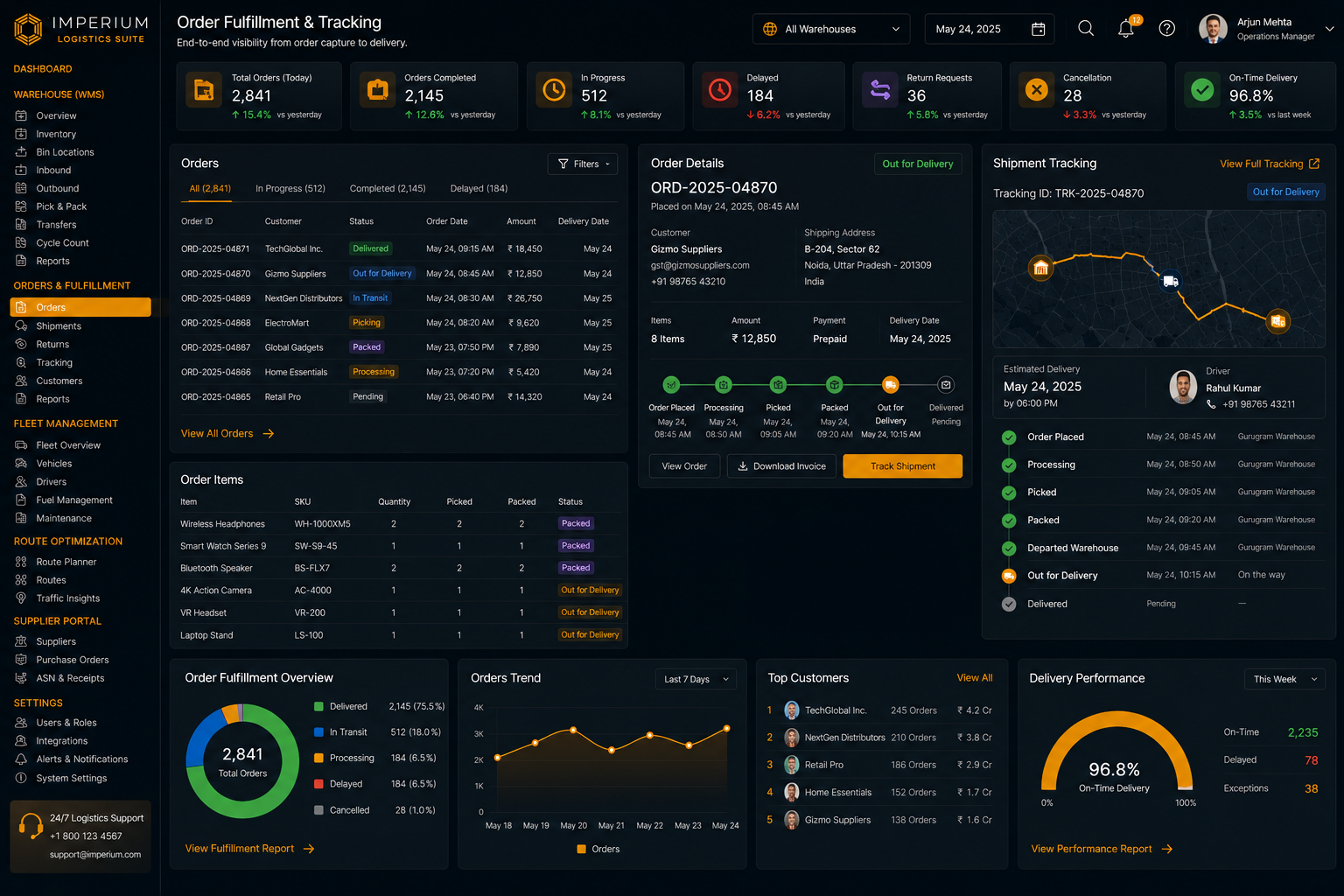
Task: Open the Filters dropdown in Orders
Action: pyautogui.click(x=583, y=164)
